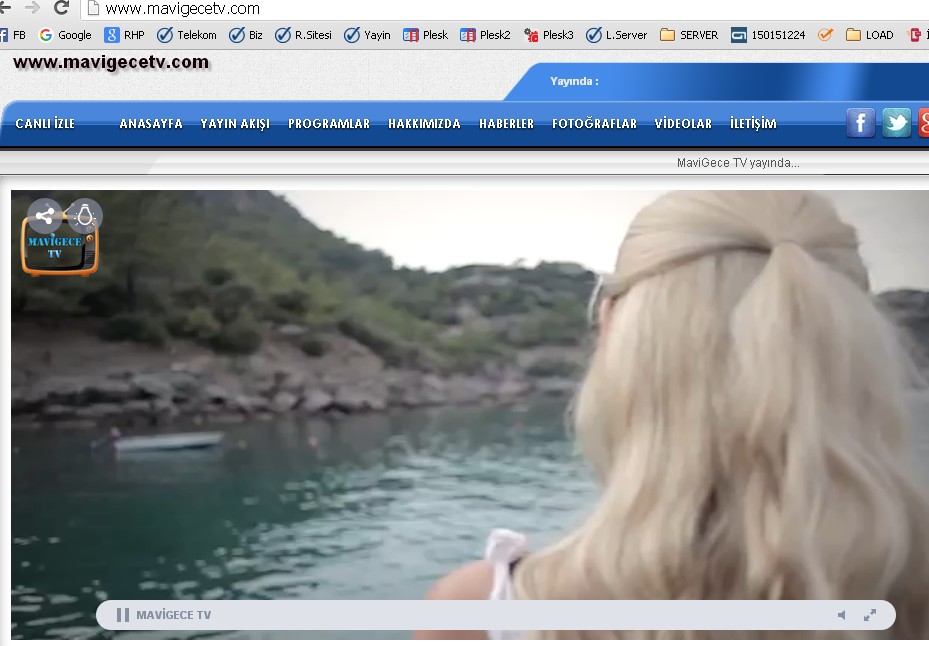Click the 'MaviGece TV yayında...' ticker text
This screenshot has width=929, height=646.
click(x=738, y=163)
